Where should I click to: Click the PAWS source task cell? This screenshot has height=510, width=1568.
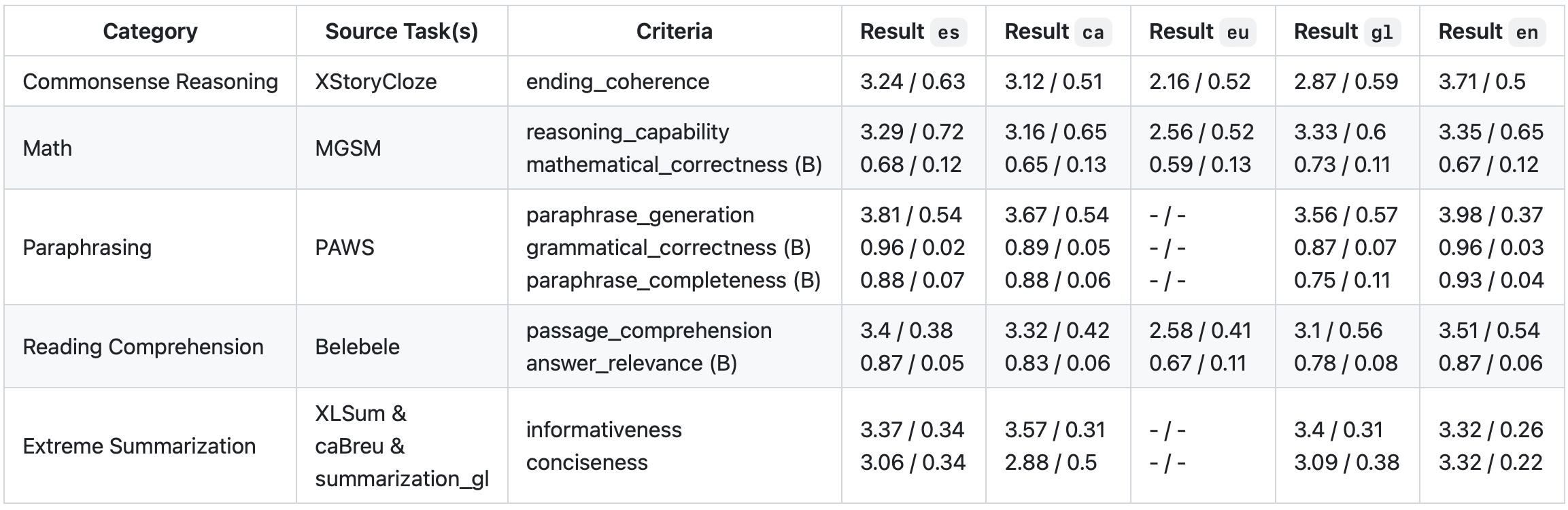point(345,248)
